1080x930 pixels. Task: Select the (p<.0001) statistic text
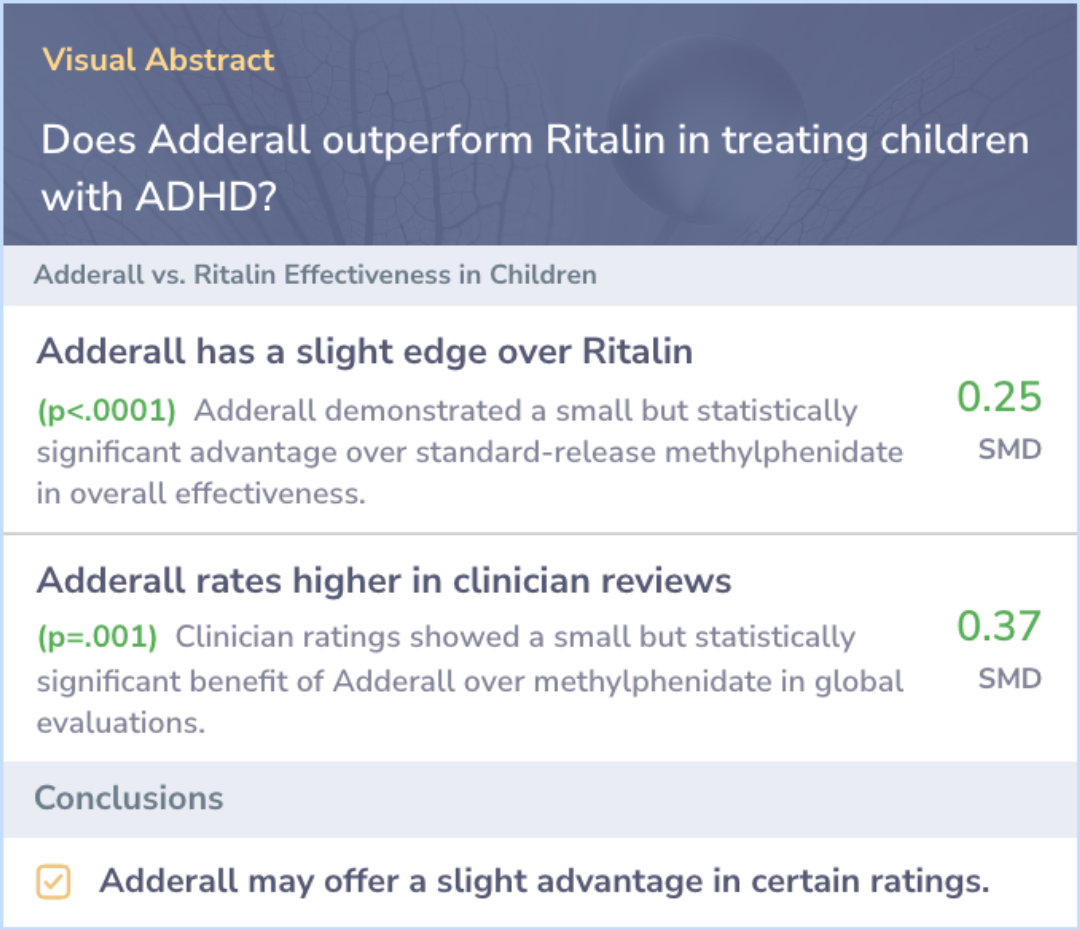107,411
